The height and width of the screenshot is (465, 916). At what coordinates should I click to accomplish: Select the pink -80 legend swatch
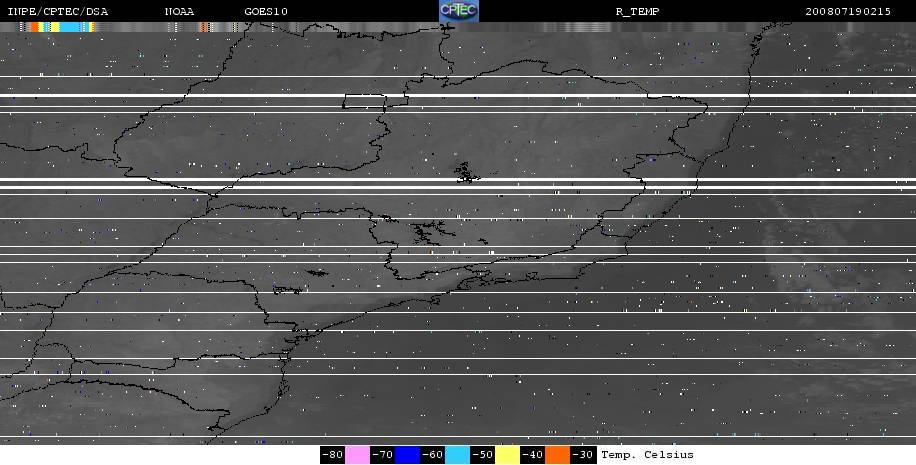(x=358, y=454)
